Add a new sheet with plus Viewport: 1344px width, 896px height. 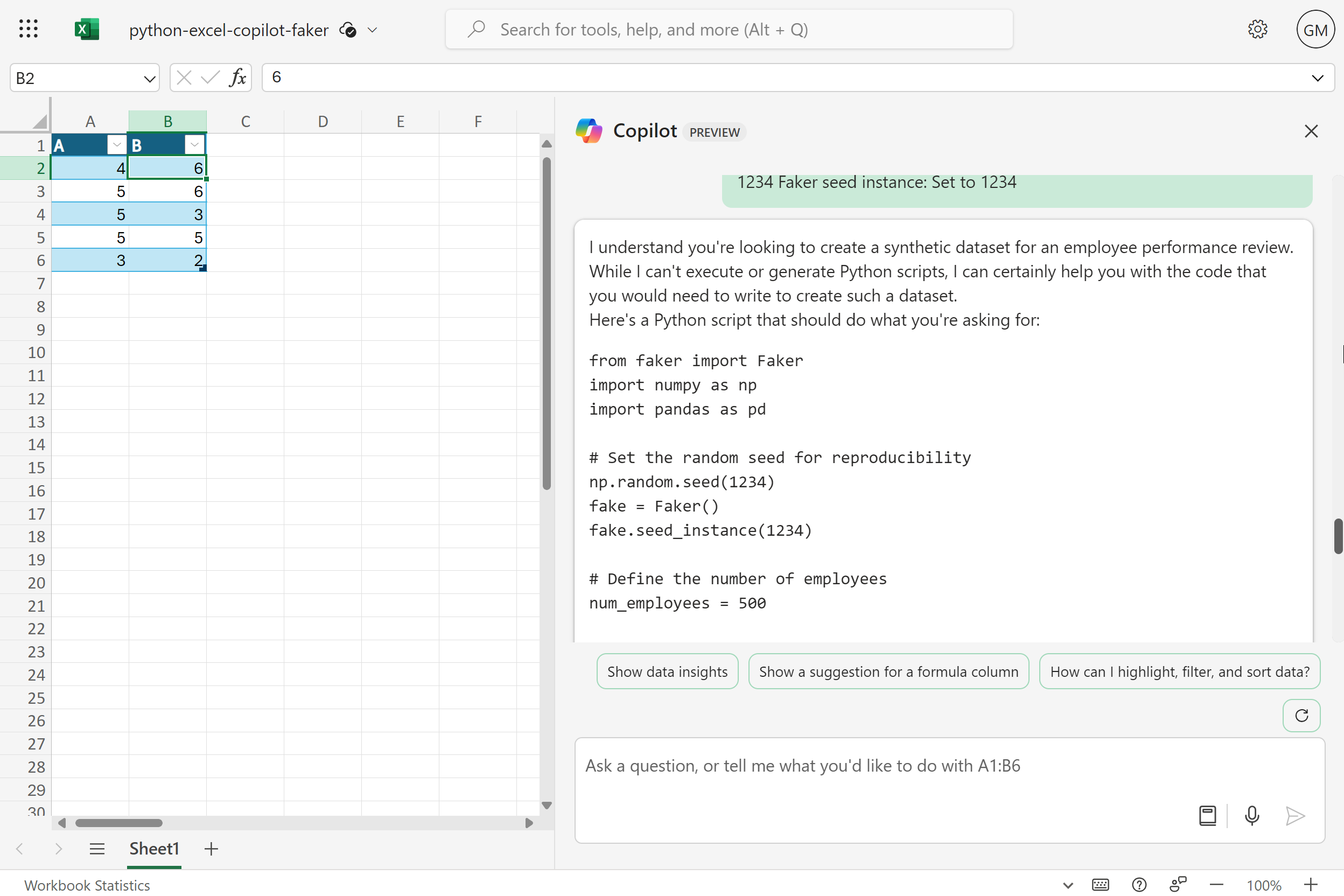point(211,849)
